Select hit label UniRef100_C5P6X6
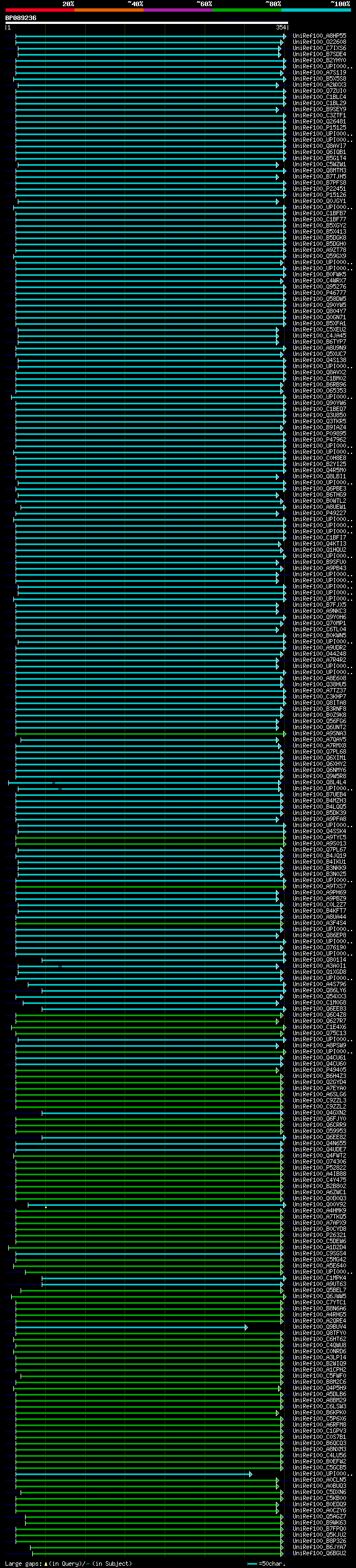 click(x=319, y=1418)
